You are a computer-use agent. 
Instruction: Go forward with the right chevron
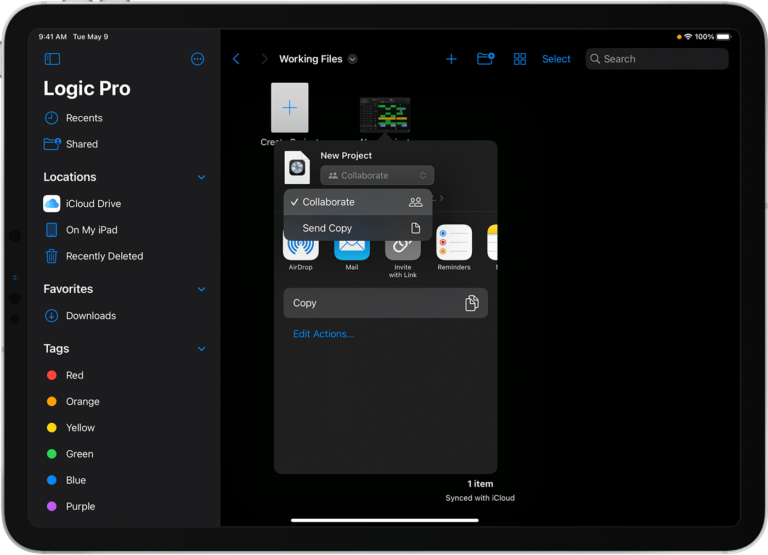coord(264,59)
